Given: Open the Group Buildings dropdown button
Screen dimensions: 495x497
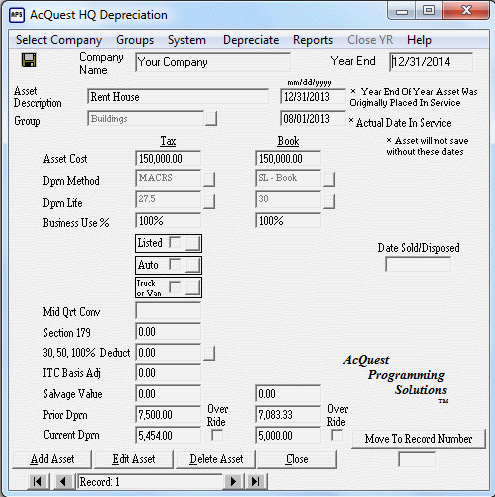Looking at the screenshot, I should point(210,119).
